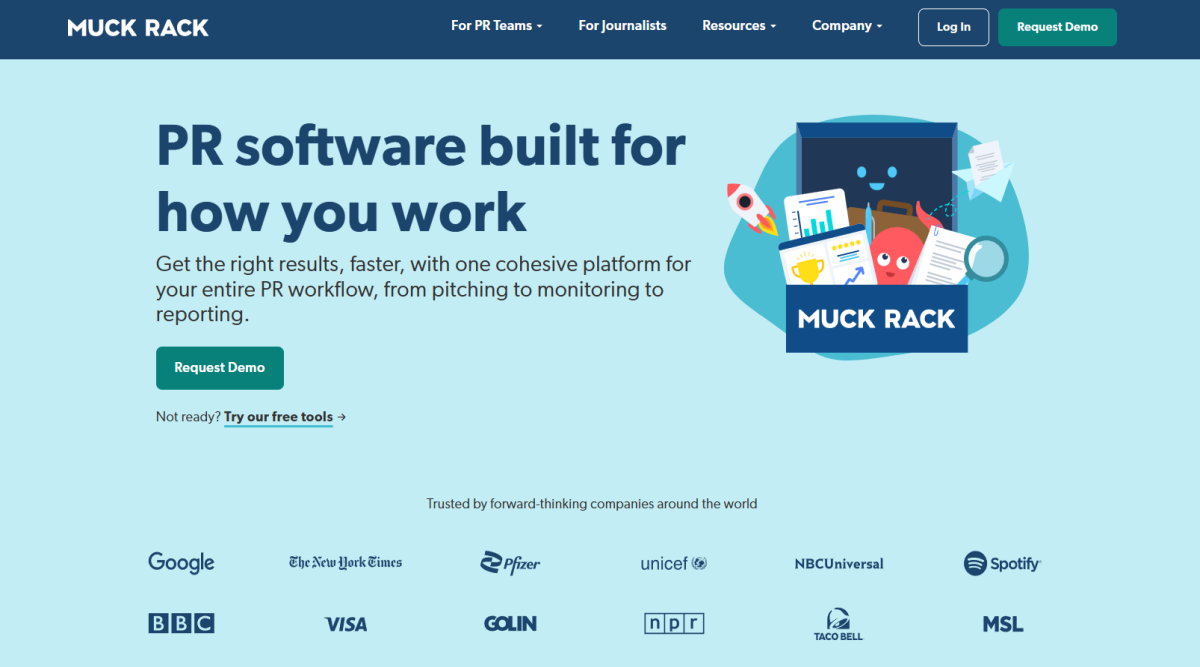The width and height of the screenshot is (1200, 667).
Task: Click the Pfizer logo
Action: 510,562
